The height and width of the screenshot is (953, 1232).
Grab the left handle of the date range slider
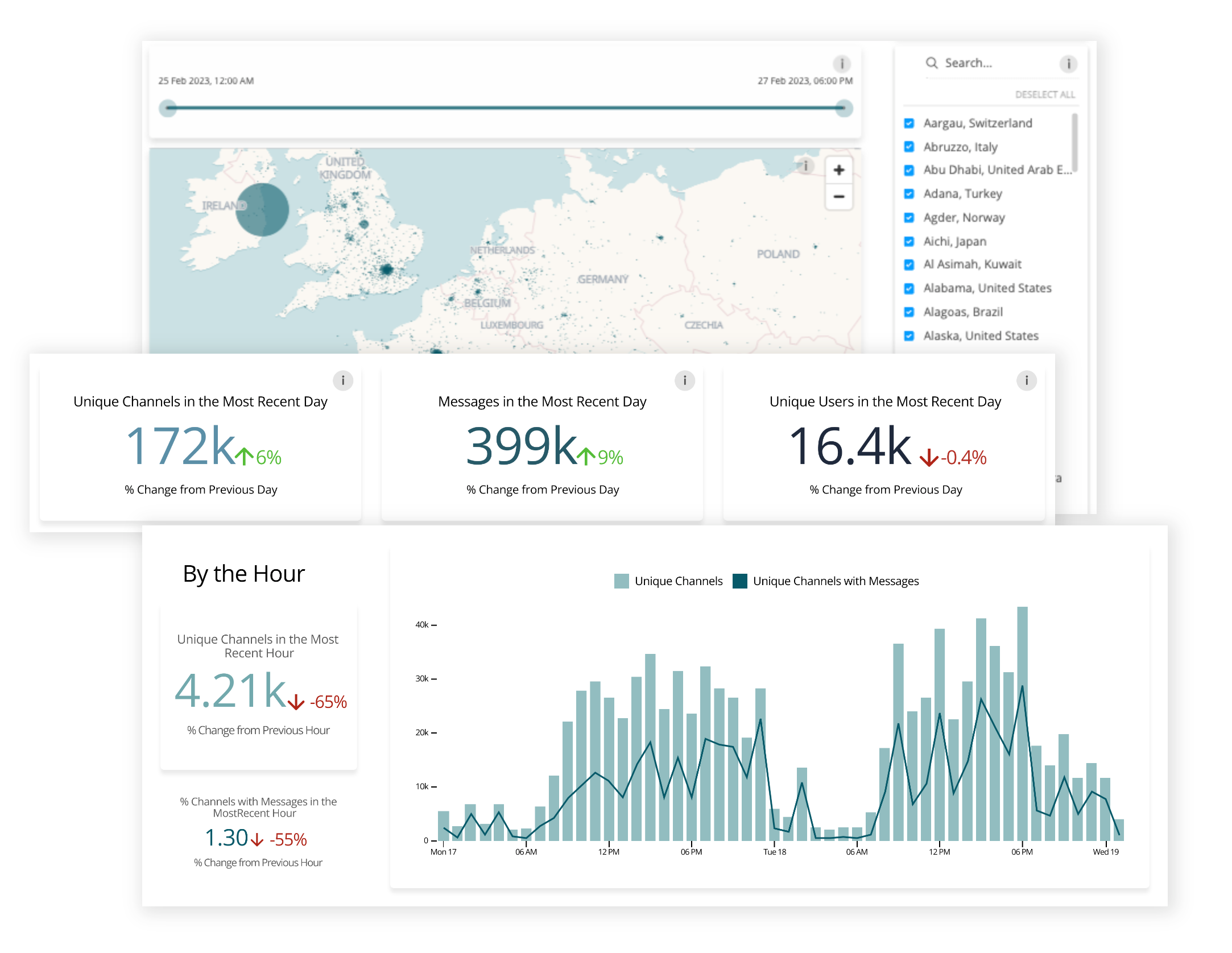[167, 107]
